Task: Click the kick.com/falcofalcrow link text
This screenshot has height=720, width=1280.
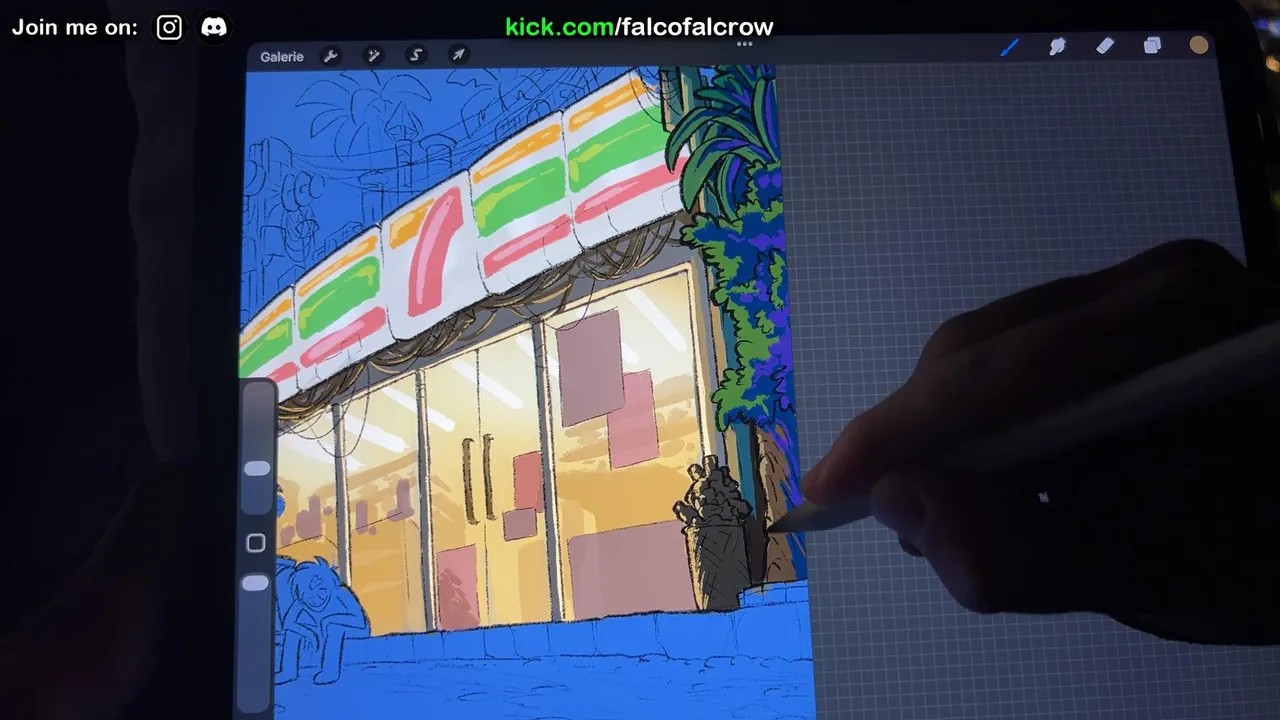Action: [x=639, y=27]
